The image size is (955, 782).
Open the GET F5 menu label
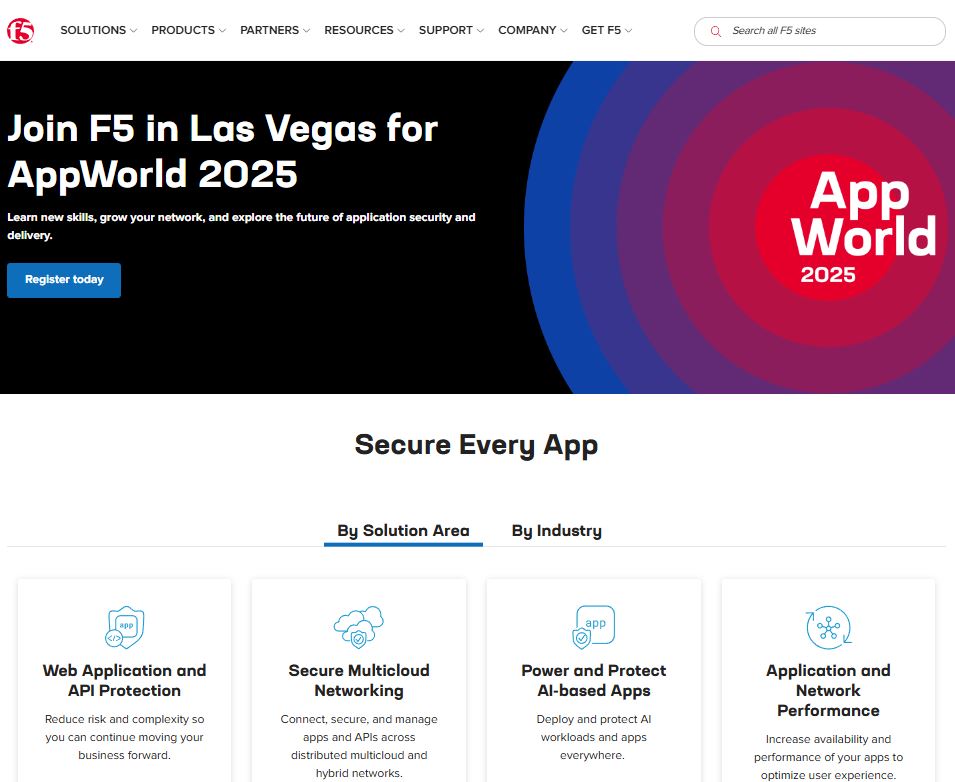(602, 30)
